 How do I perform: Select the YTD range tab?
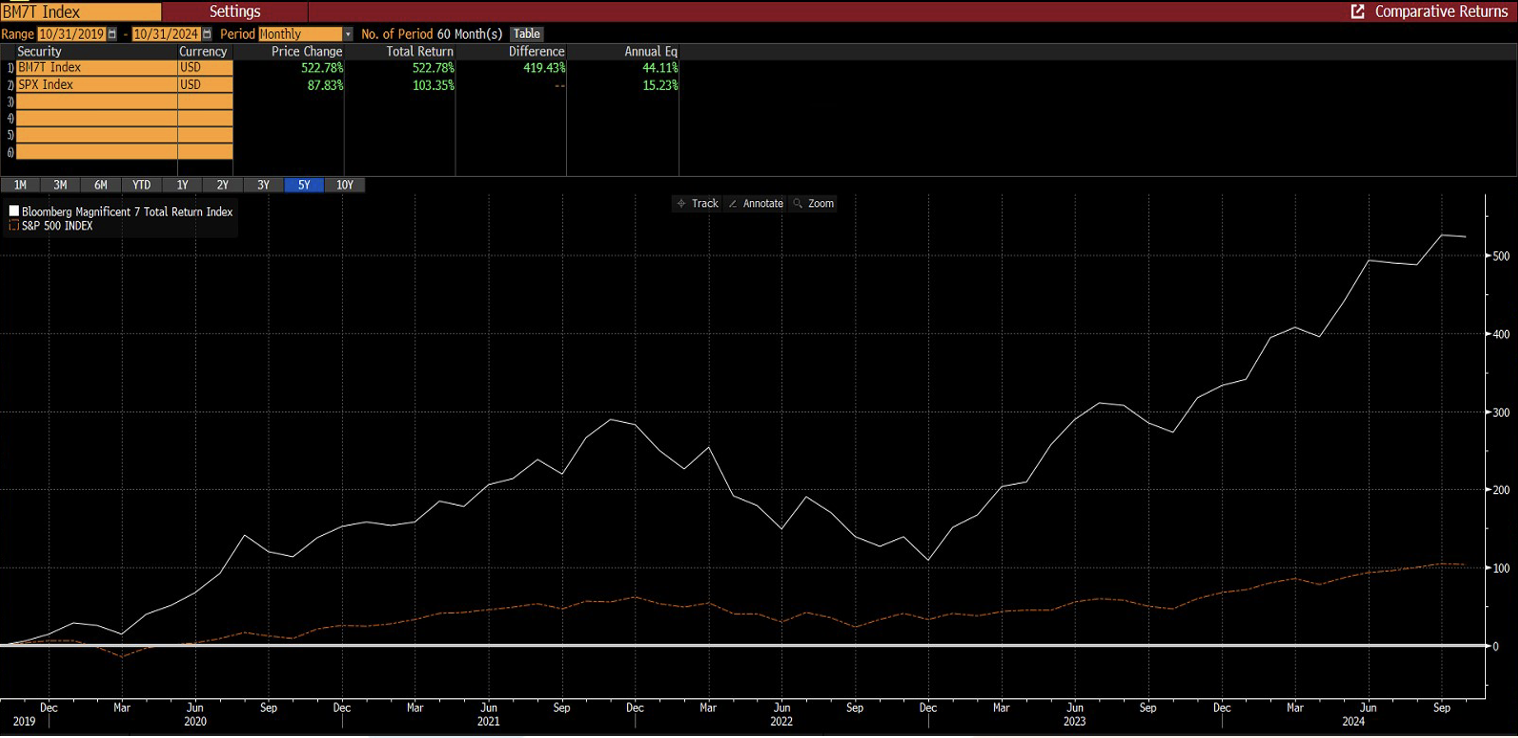[141, 185]
